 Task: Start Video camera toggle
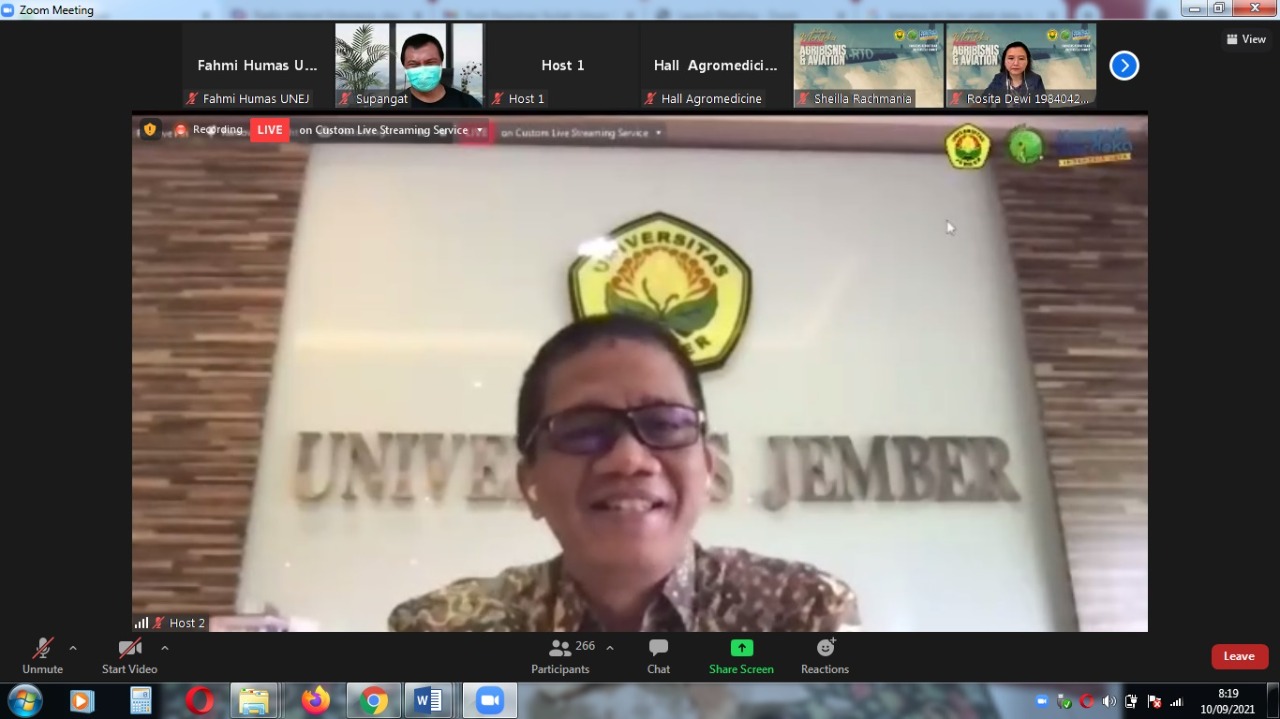coord(129,655)
